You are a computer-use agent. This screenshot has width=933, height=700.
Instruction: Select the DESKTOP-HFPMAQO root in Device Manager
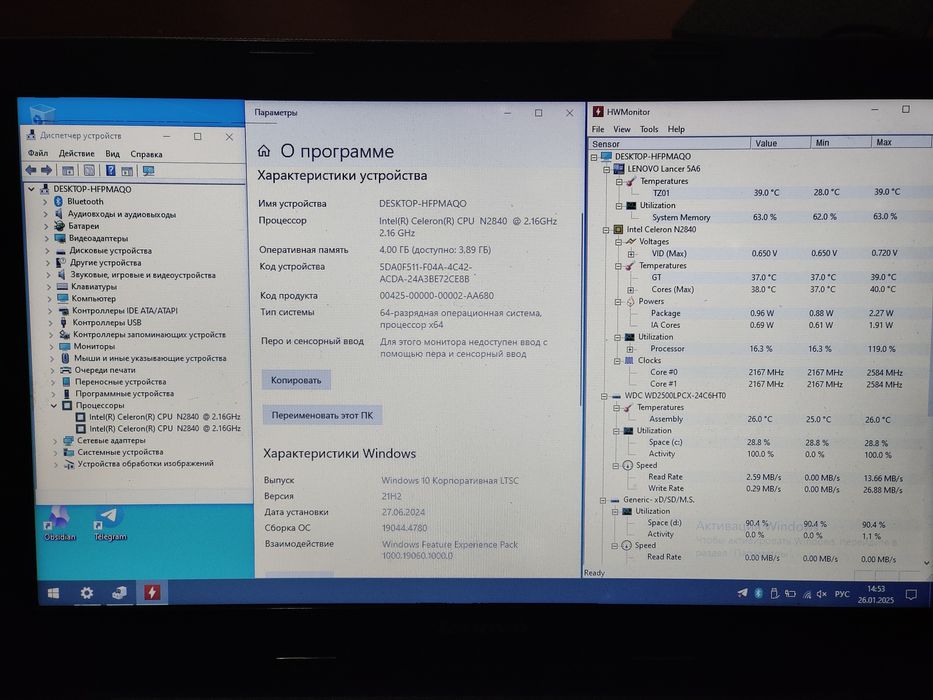[x=92, y=189]
